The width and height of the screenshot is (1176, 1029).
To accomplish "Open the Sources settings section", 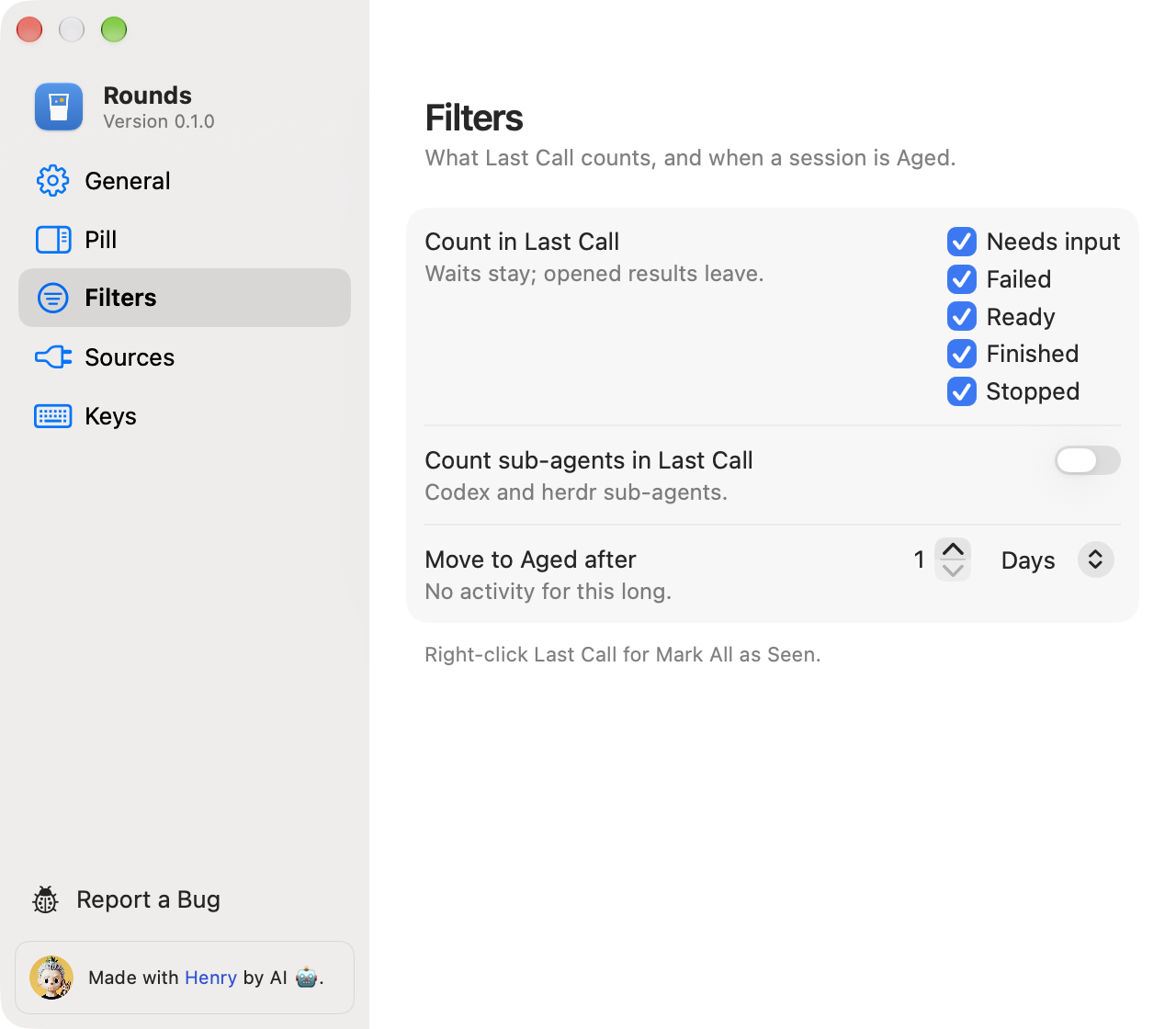I will [185, 356].
